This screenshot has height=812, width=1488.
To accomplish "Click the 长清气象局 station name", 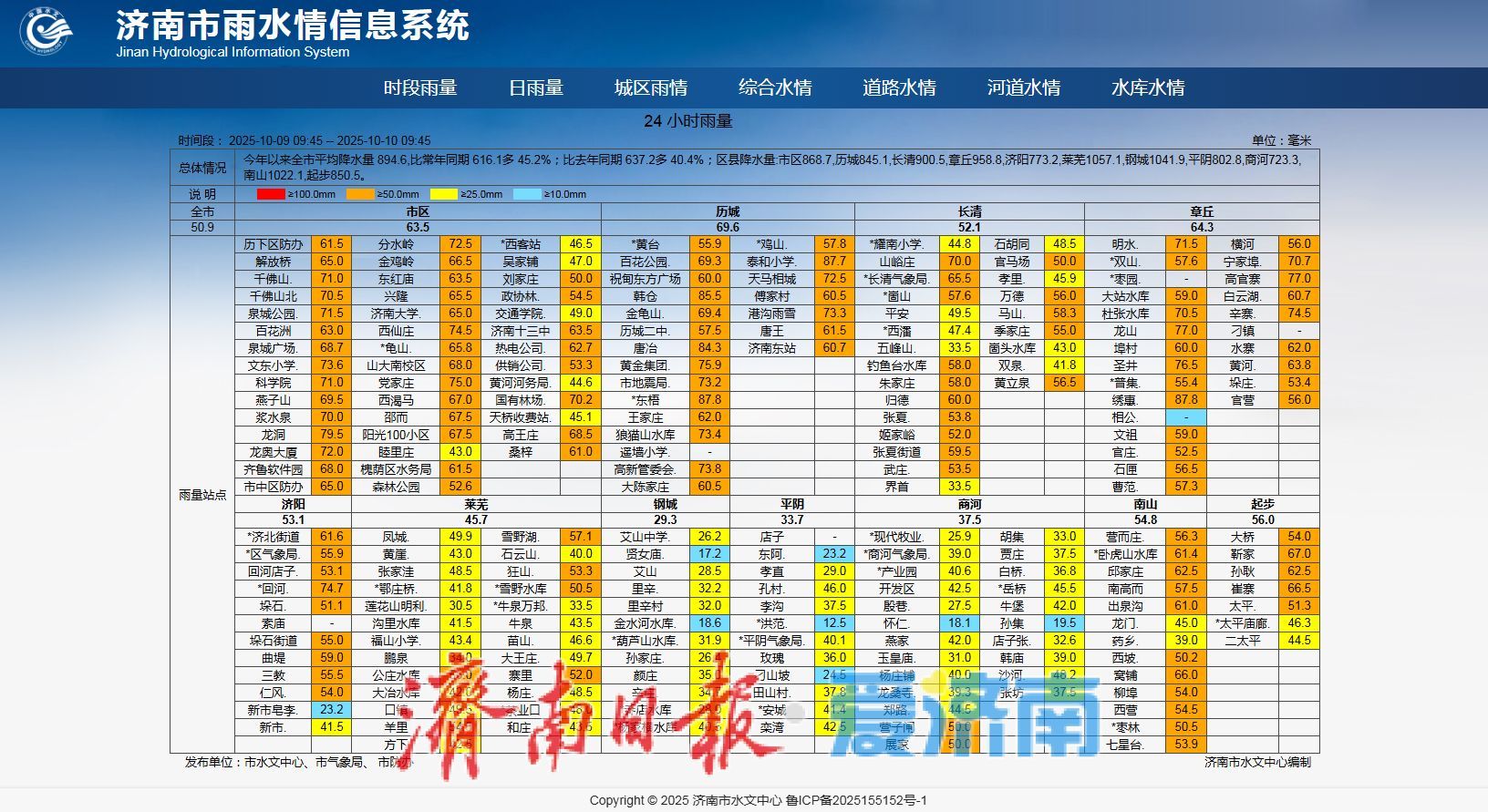I will tap(897, 279).
